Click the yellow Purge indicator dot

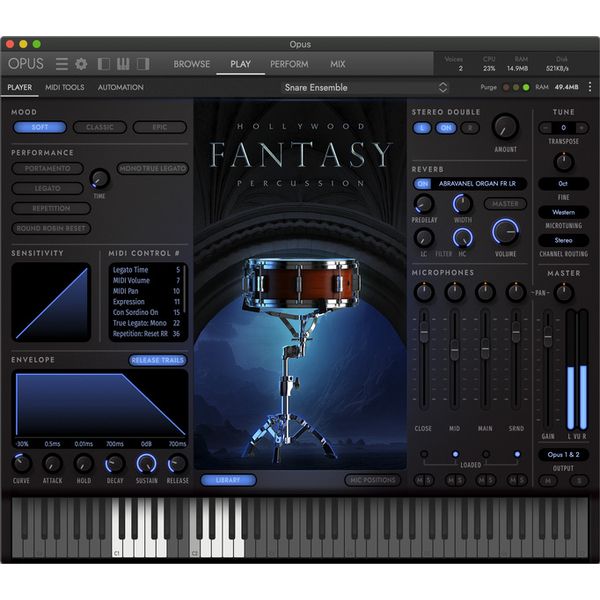[516, 88]
